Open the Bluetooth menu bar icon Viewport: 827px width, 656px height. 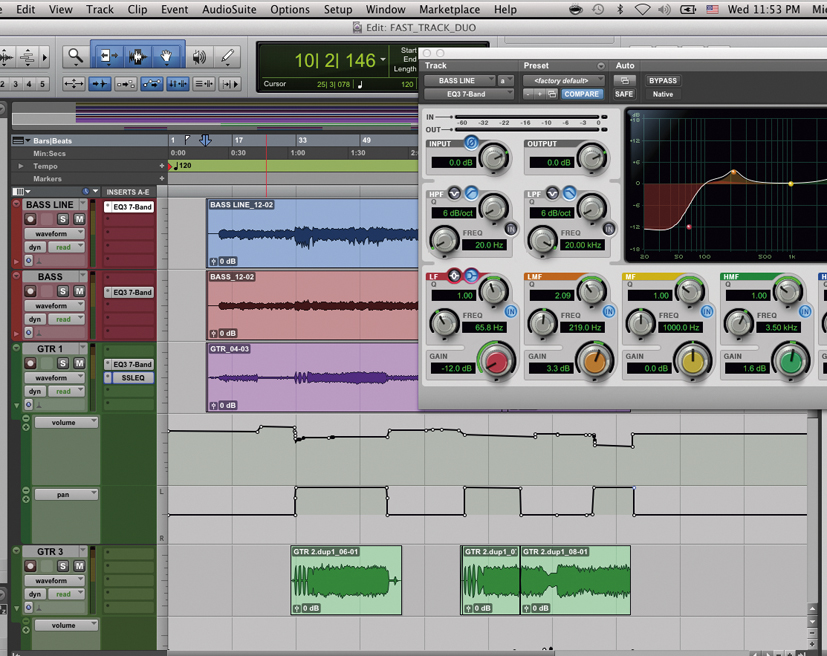(620, 9)
